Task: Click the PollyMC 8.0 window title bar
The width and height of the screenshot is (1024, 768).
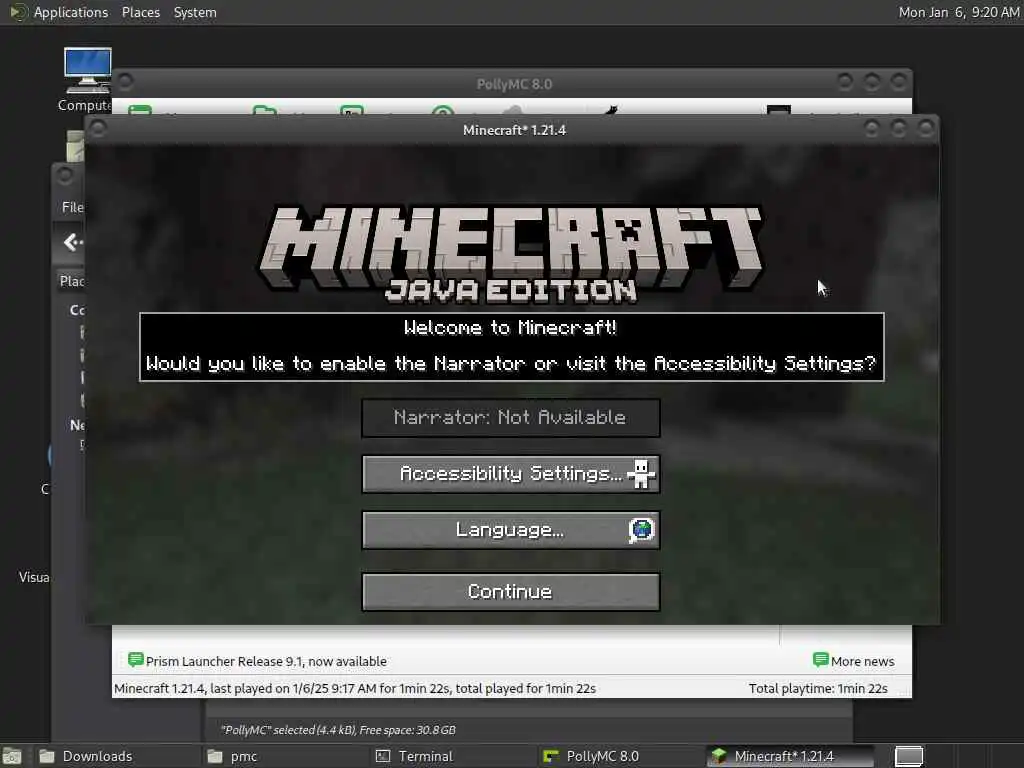Action: point(514,84)
